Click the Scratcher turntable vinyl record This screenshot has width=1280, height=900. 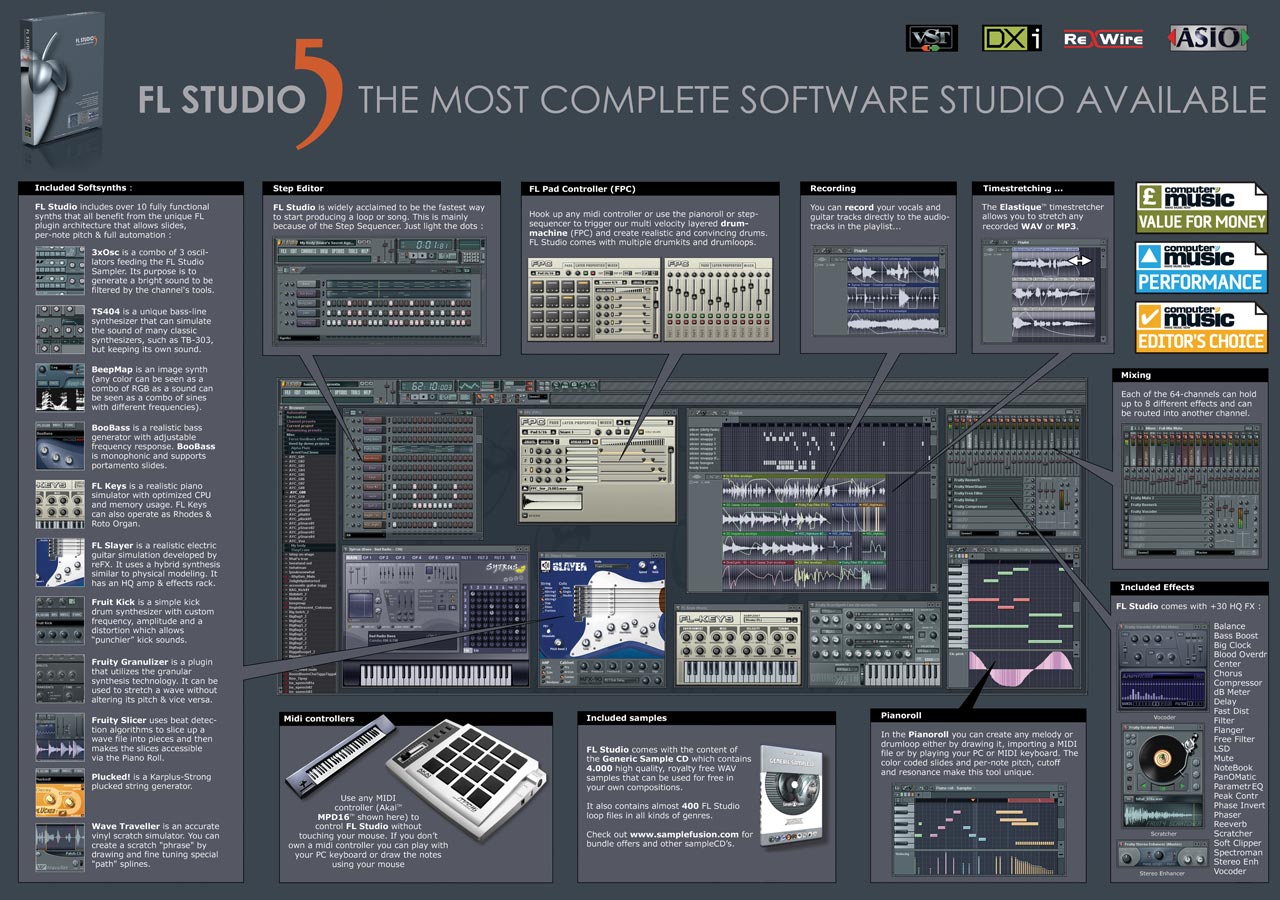click(1162, 758)
